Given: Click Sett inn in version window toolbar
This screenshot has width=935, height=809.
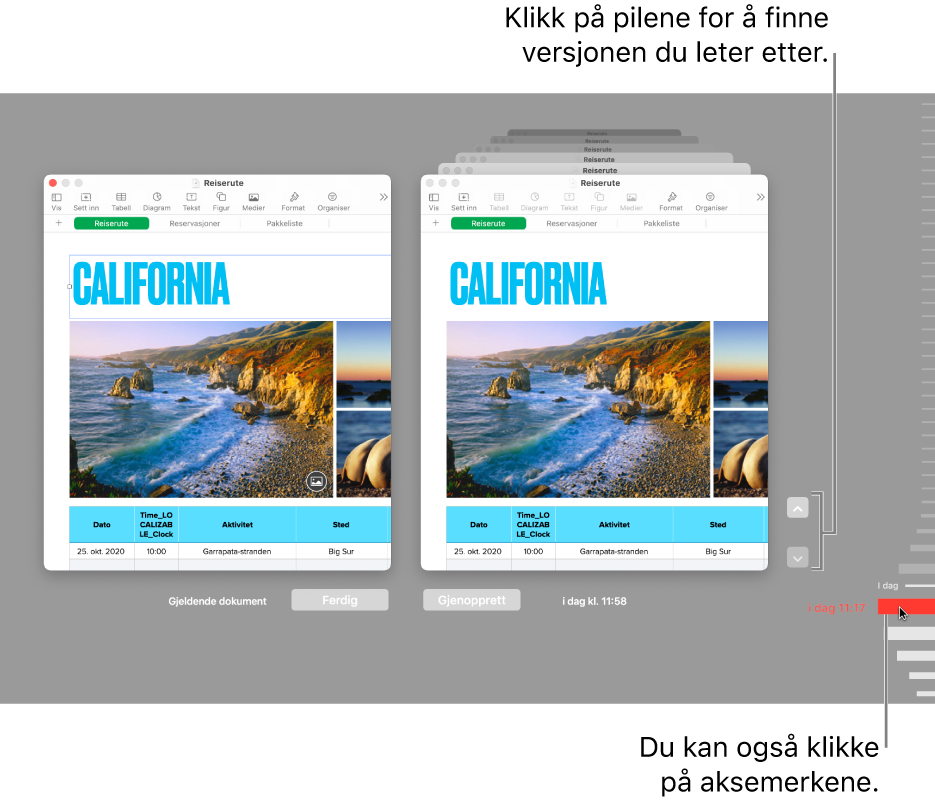Looking at the screenshot, I should pyautogui.click(x=463, y=202).
